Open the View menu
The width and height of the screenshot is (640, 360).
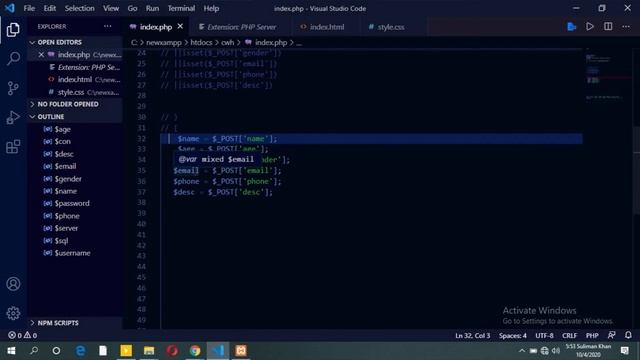(x=111, y=8)
